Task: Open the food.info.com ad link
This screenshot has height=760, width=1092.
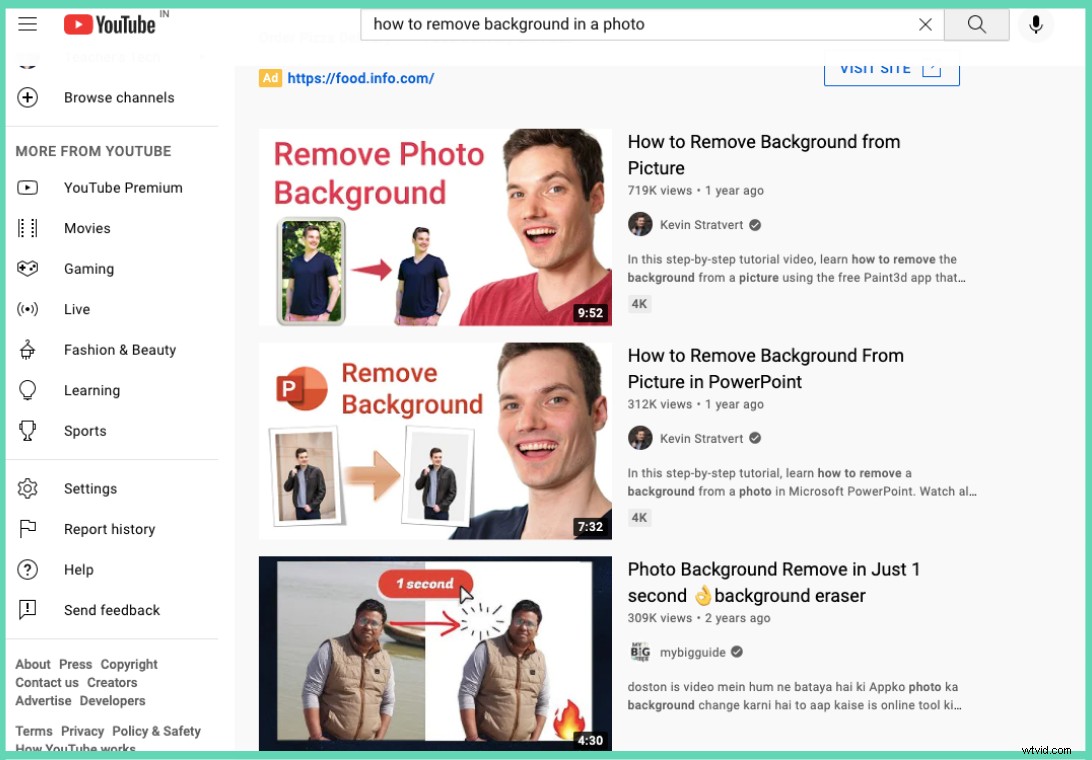Action: pyautogui.click(x=361, y=78)
